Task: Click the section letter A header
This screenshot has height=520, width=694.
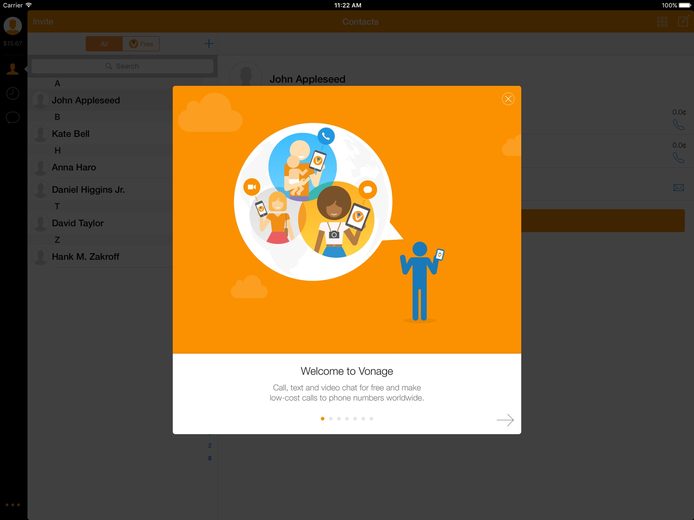Action: (x=57, y=83)
